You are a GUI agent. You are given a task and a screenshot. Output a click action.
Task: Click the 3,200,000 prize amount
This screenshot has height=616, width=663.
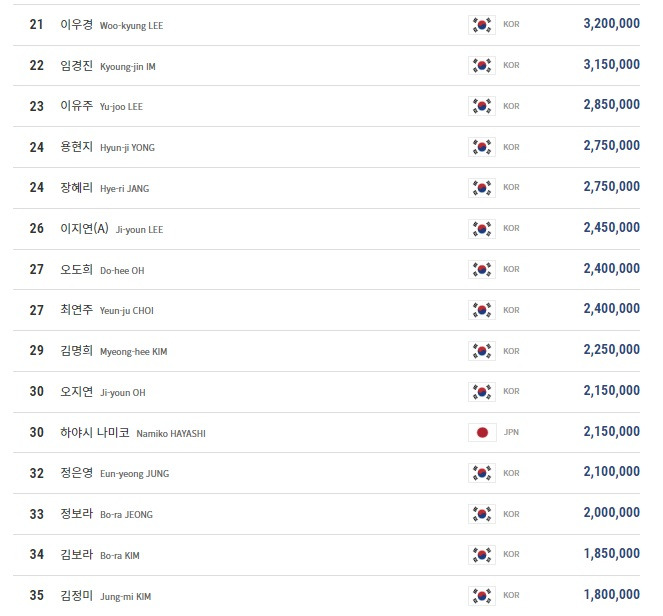click(611, 24)
